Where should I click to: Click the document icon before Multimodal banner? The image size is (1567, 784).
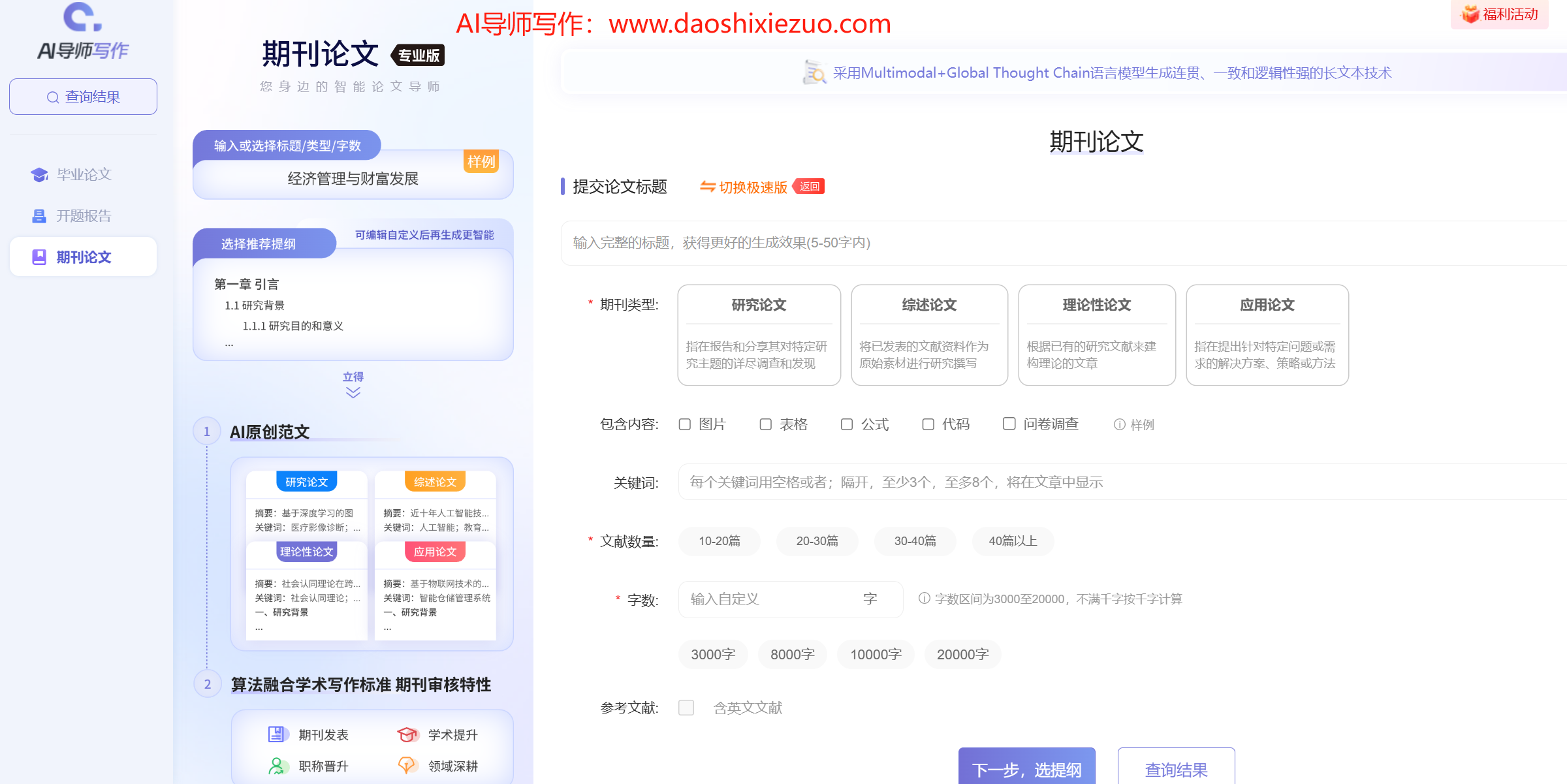[814, 72]
